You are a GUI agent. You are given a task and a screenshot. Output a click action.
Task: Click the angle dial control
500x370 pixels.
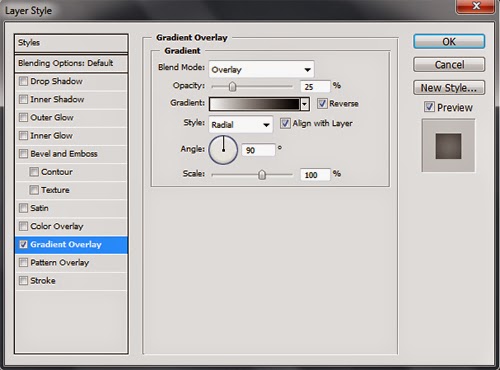click(223, 150)
